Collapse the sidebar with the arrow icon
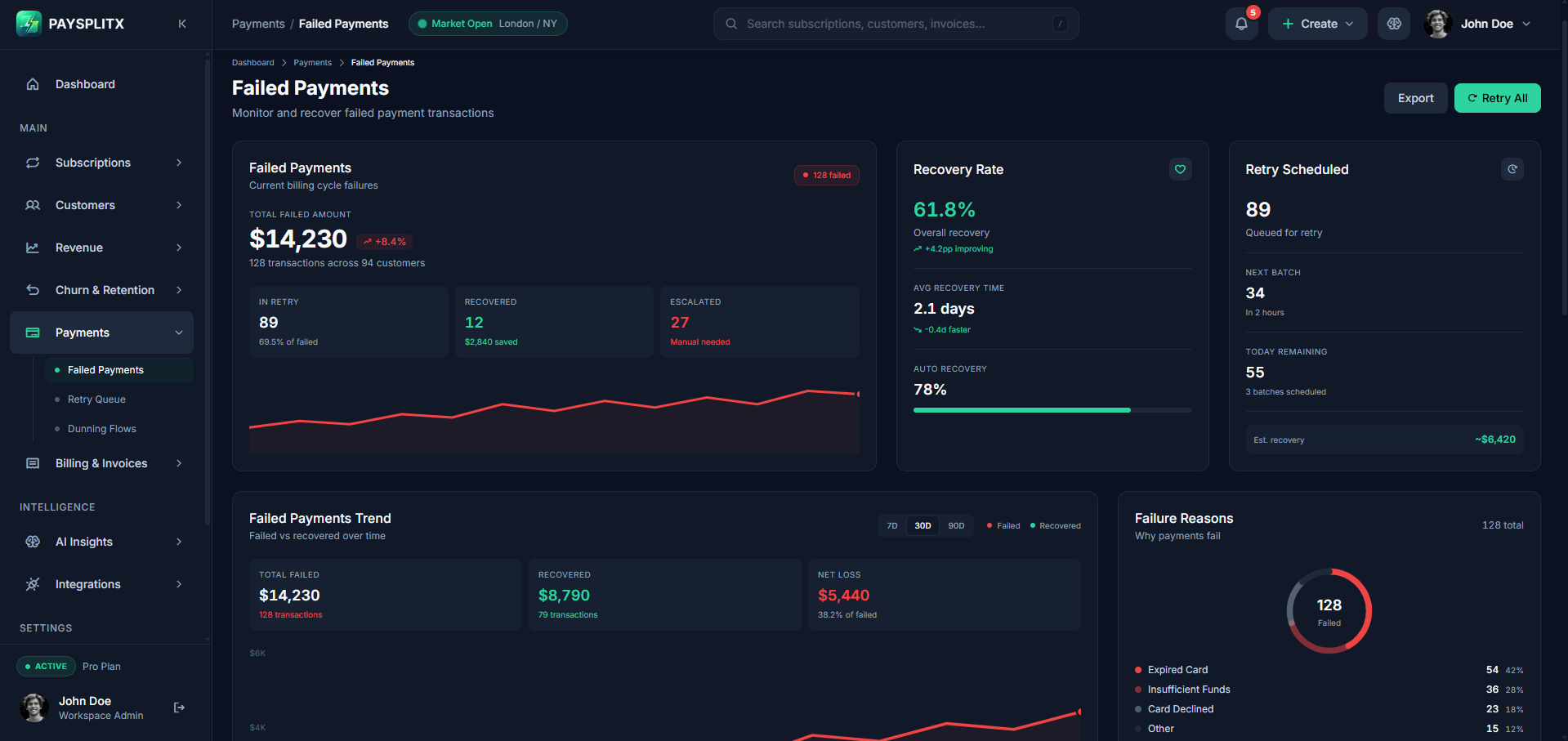 (182, 24)
